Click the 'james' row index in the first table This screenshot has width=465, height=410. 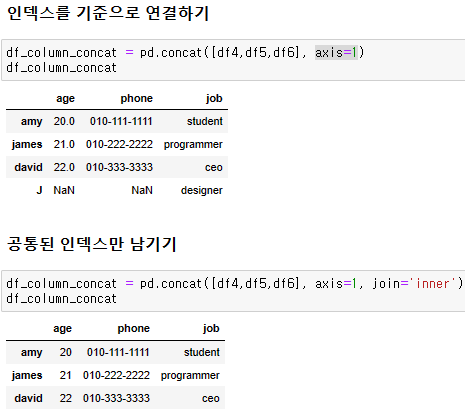tap(27, 144)
